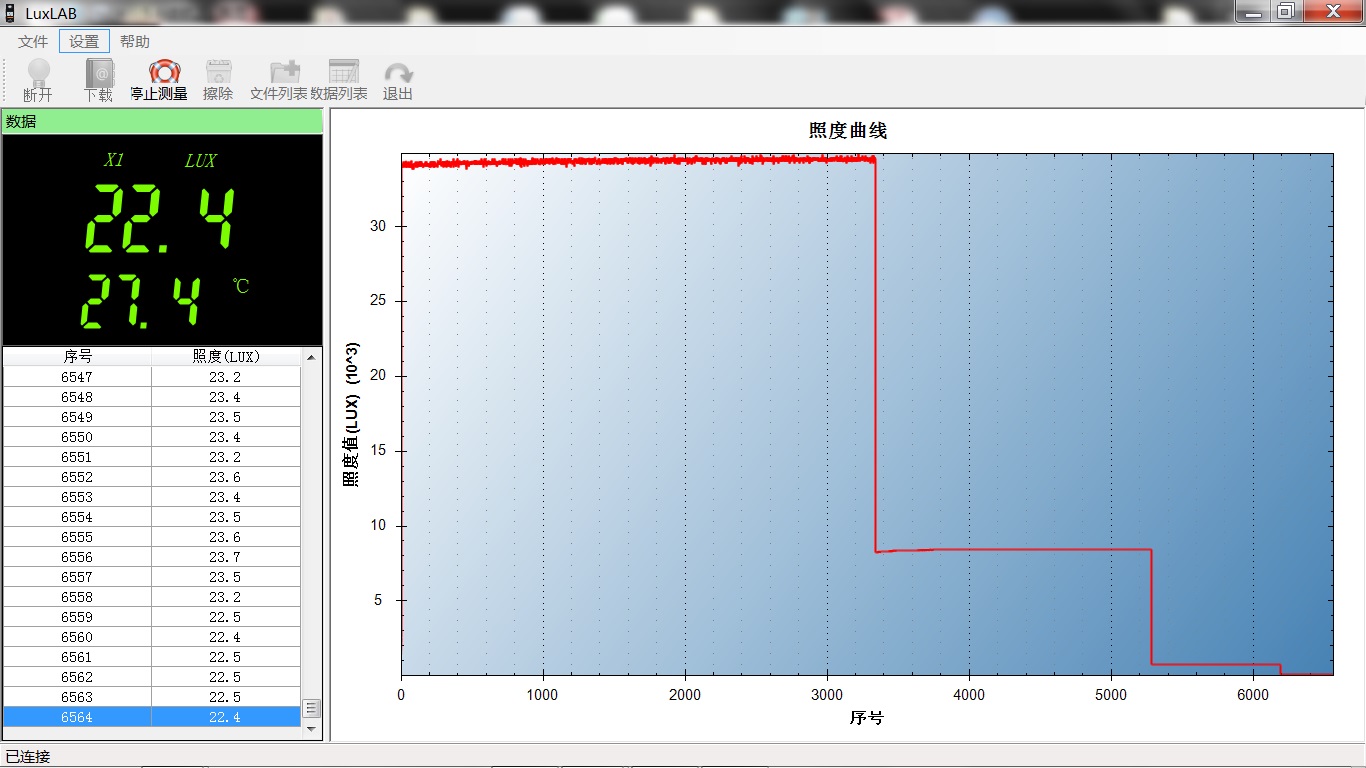Click the 已连接 status bar text
The image size is (1366, 768).
coord(28,756)
